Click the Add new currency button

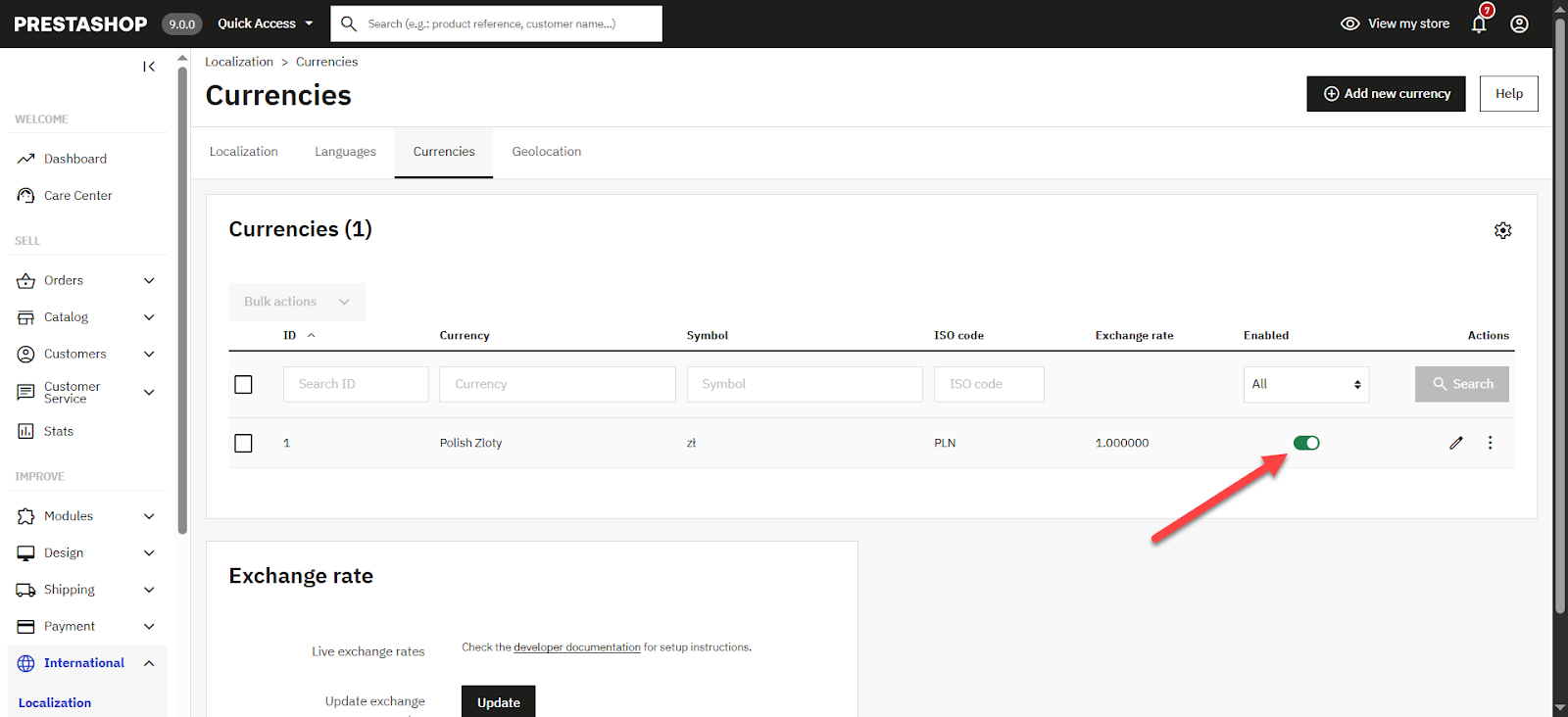click(1386, 94)
